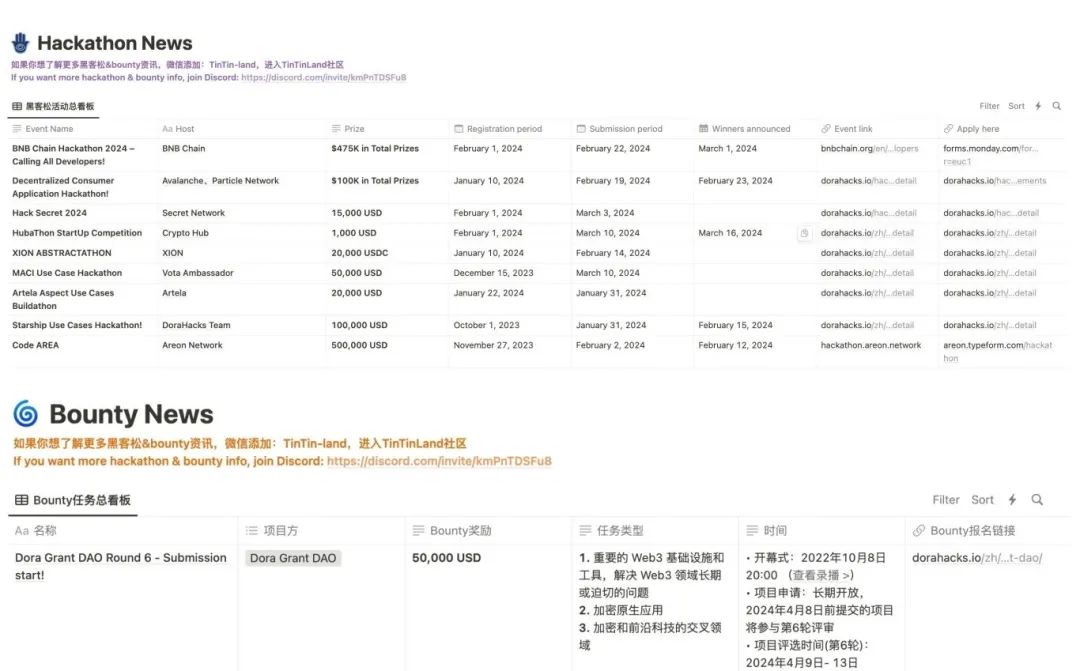The height and width of the screenshot is (671, 1080).
Task: Click the Prize column header
Action: point(354,129)
